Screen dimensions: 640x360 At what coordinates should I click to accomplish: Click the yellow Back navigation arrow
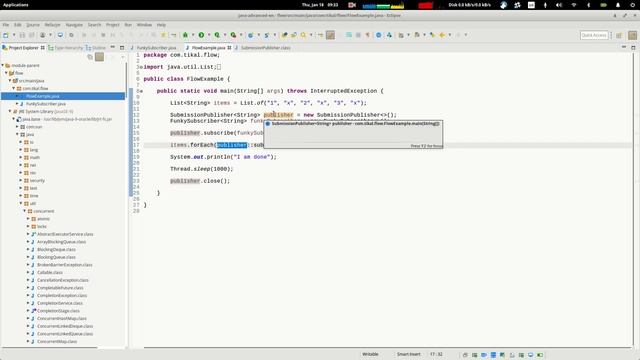pyautogui.click(x=442, y=36)
